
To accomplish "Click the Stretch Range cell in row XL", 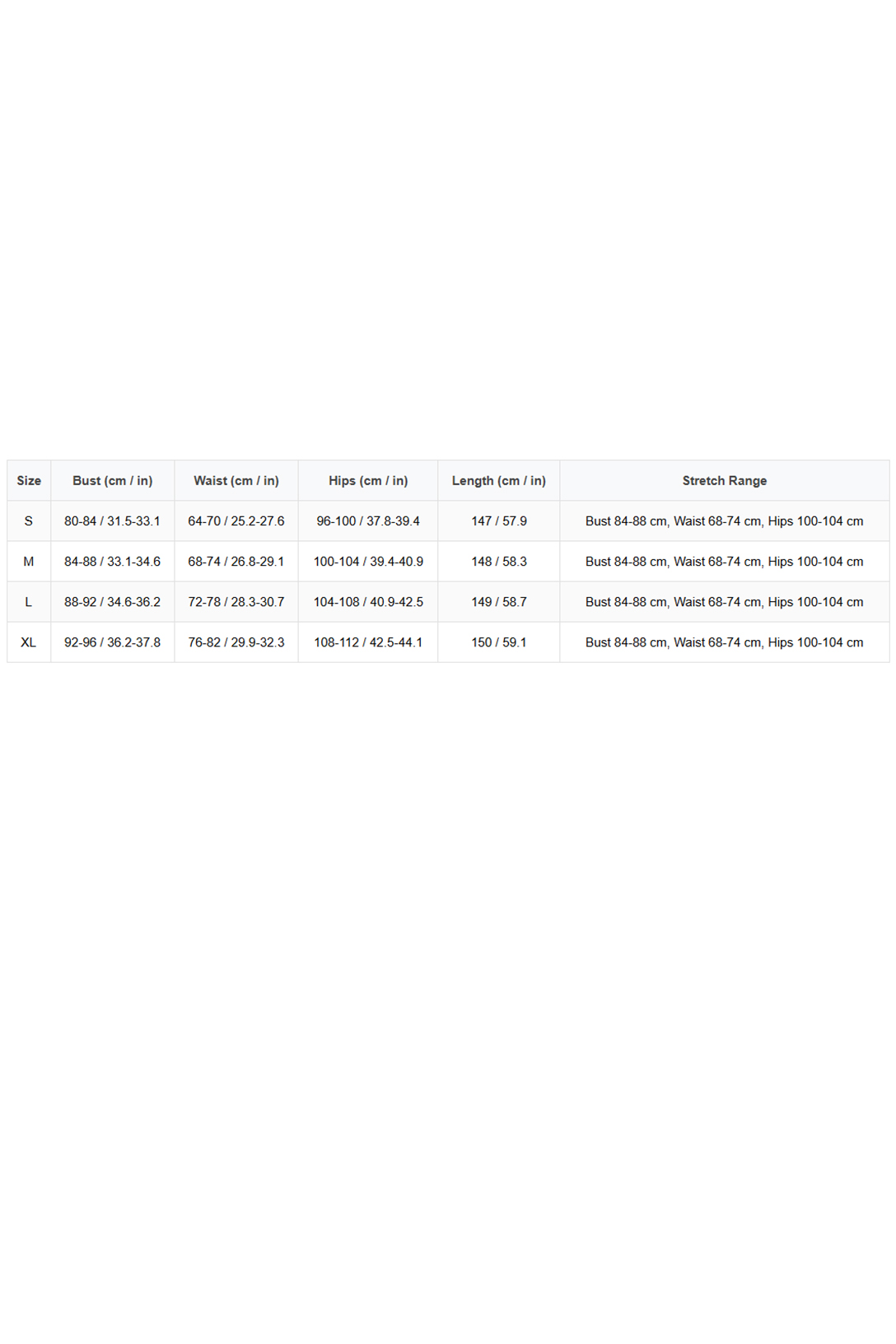I will pos(725,642).
